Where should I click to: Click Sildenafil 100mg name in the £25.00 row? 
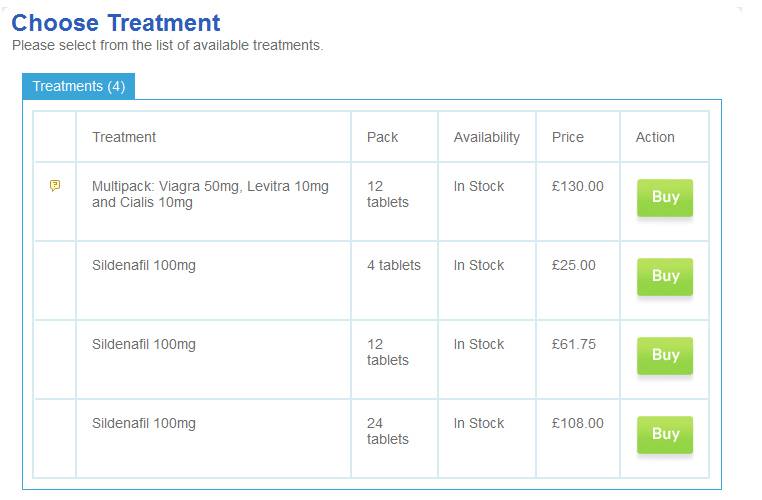[x=144, y=265]
